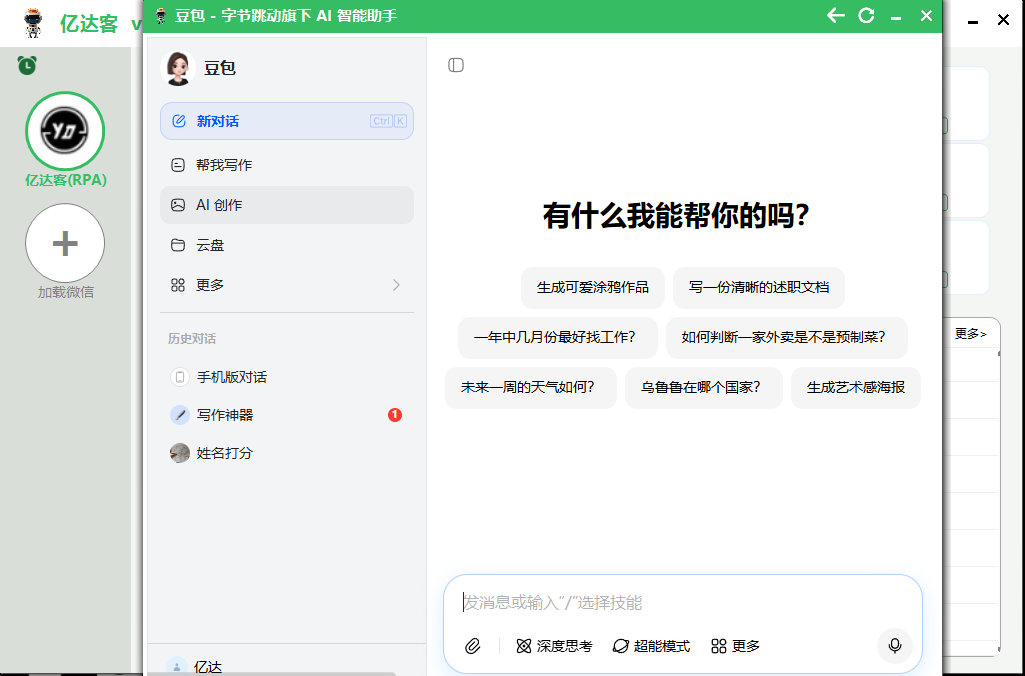Refresh the page with reload icon
This screenshot has width=1025, height=676.
(867, 15)
